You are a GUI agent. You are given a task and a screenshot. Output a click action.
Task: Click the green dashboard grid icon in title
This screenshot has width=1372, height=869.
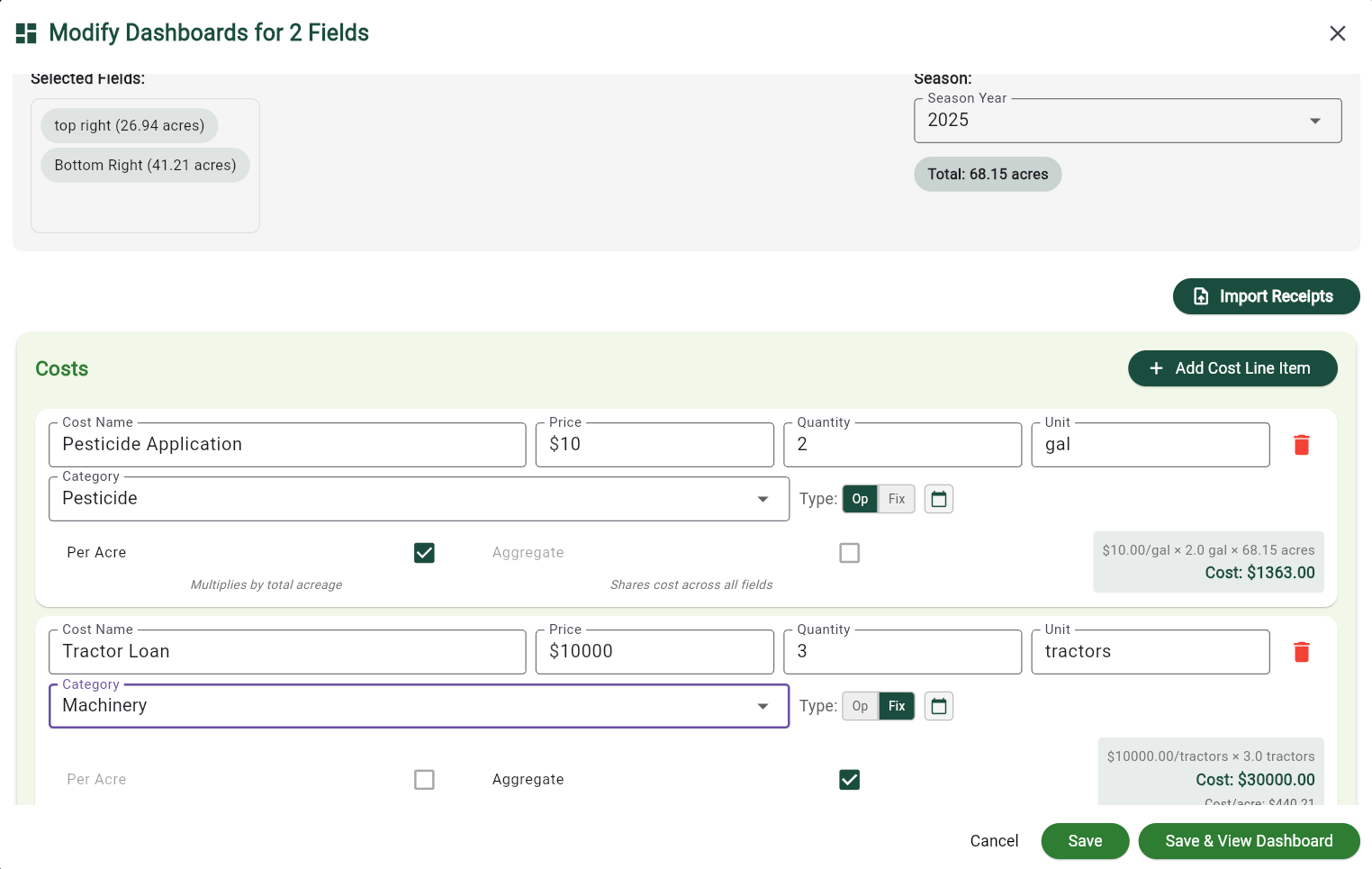click(x=26, y=32)
